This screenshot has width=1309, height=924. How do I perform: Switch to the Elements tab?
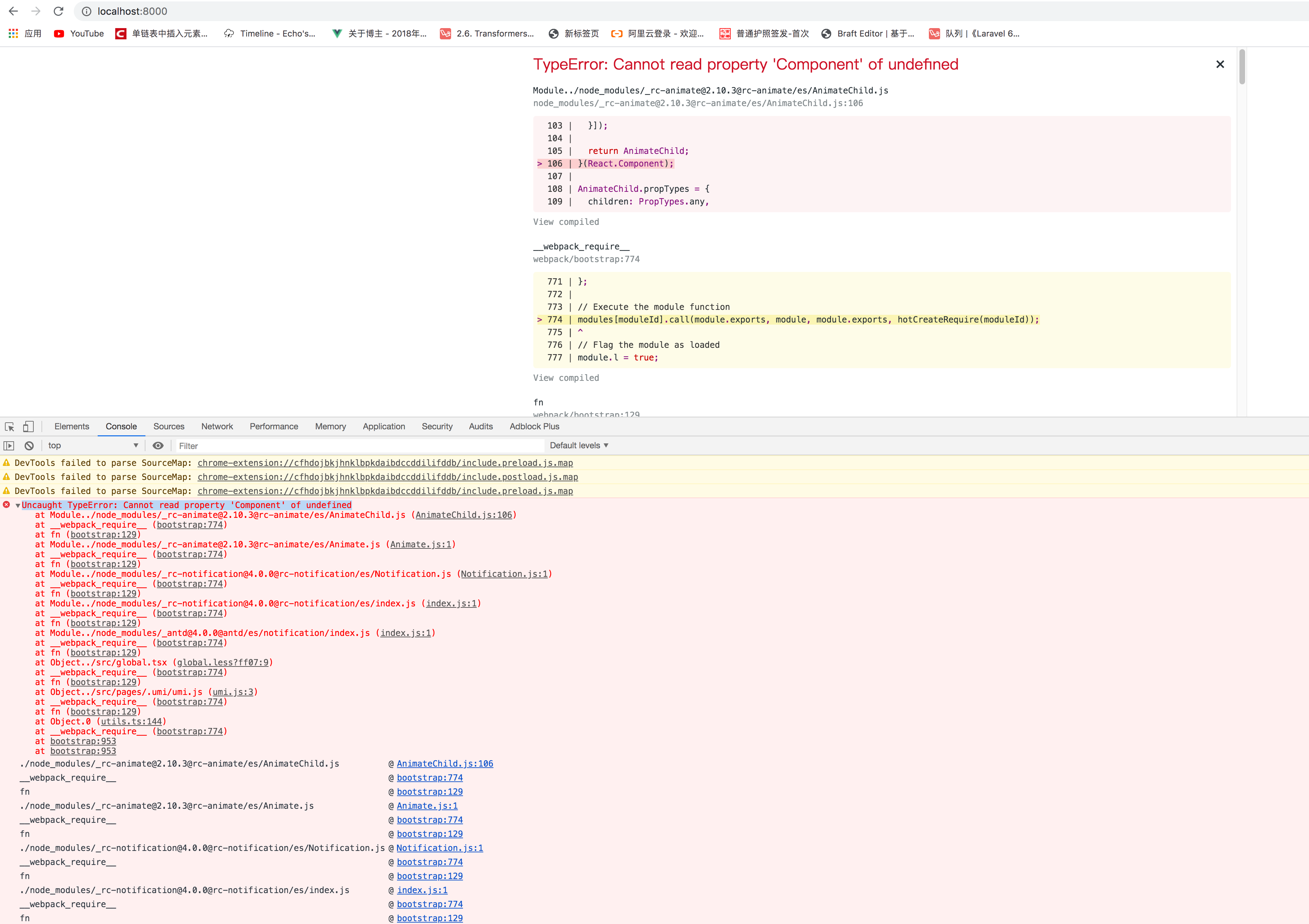pos(72,427)
